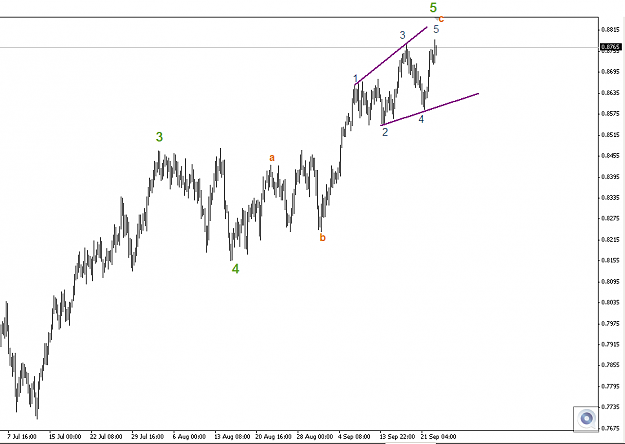Click the 0.8275 price axis label
Image resolution: width=625 pixels, height=444 pixels.
click(x=610, y=218)
